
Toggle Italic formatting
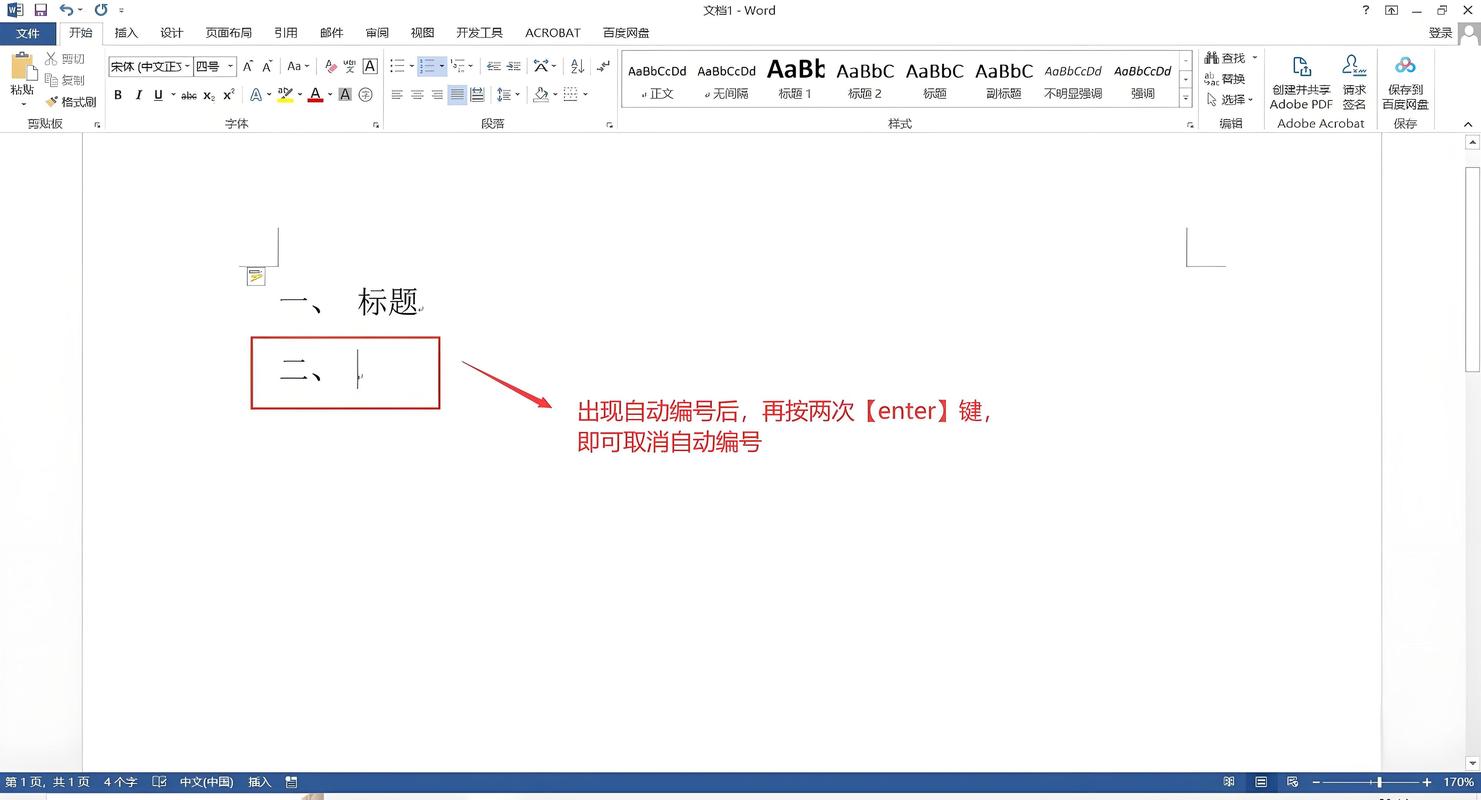tap(138, 95)
